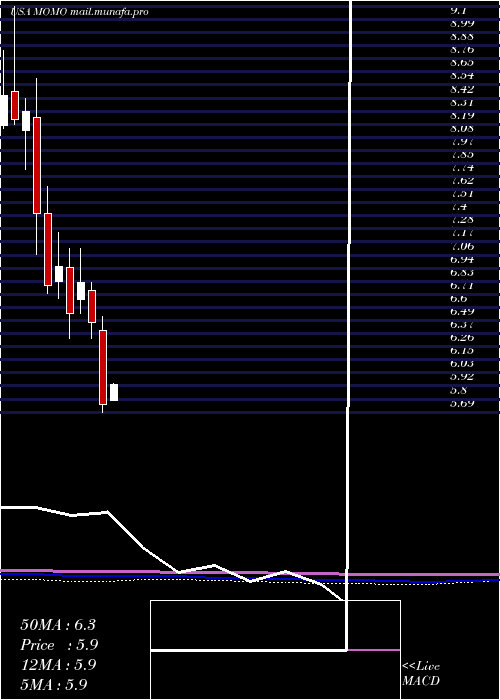This screenshot has height=700, width=500.
Task: Click the 8.42 price axis label
Action: [x=462, y=89]
